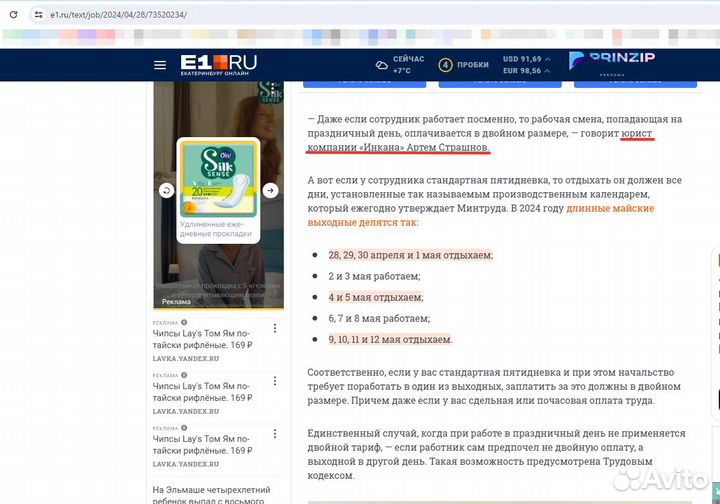
Task: Open the hamburger menu on E1.RU
Action: [x=160, y=65]
